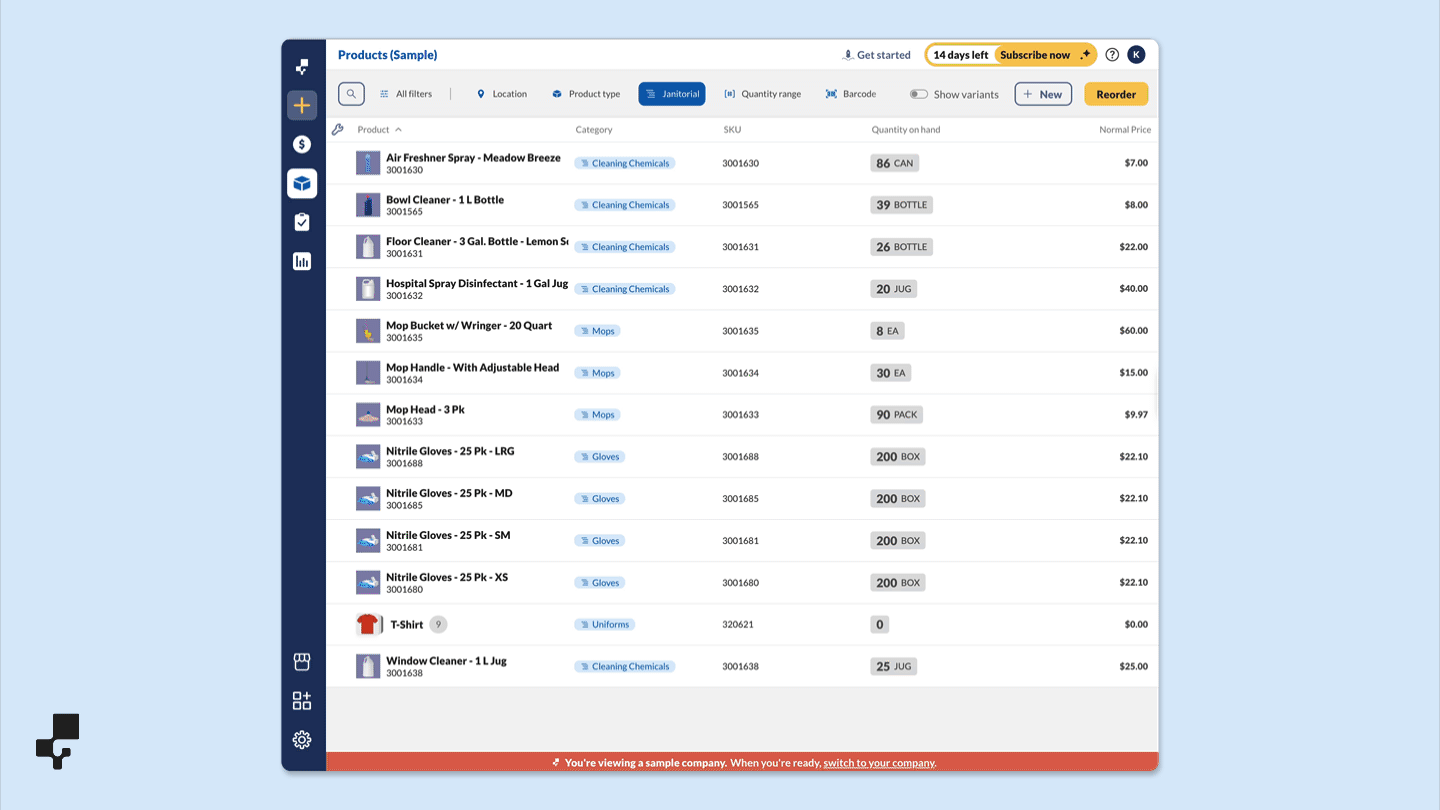Open the search magnifier in the filter bar
The height and width of the screenshot is (810, 1440).
[351, 93]
